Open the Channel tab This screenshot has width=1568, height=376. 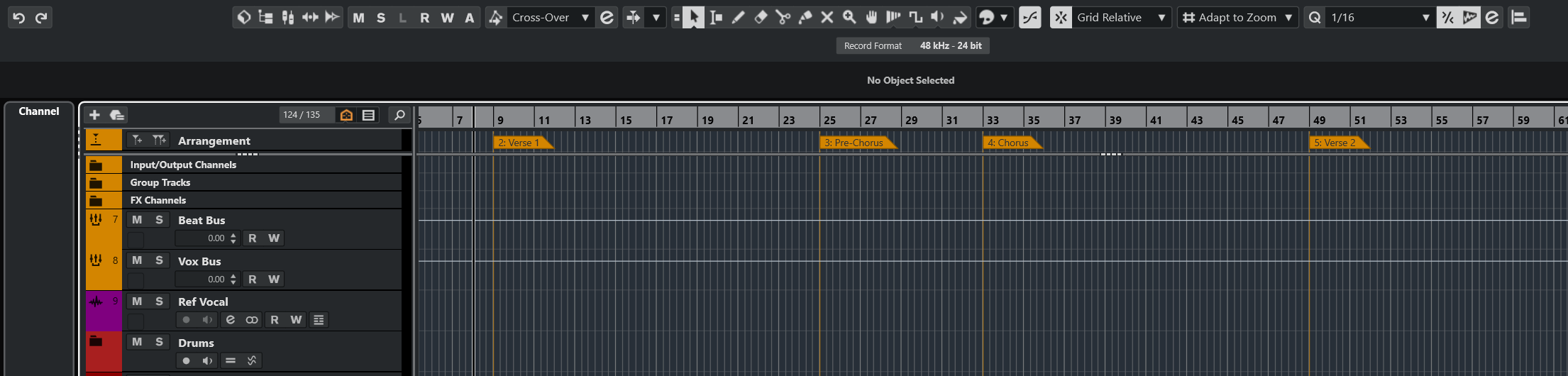click(39, 111)
